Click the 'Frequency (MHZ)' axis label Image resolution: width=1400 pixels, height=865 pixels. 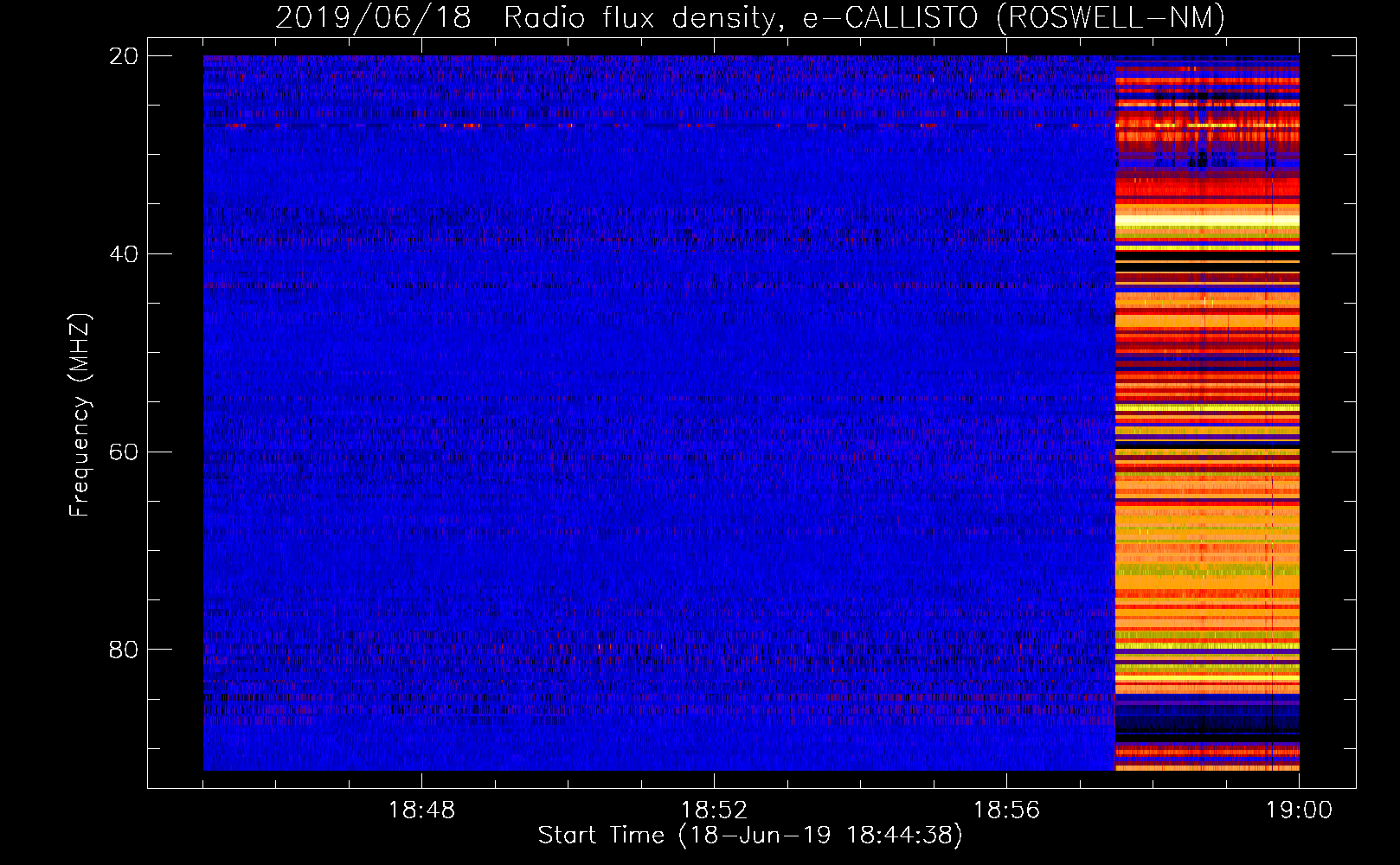[80, 415]
